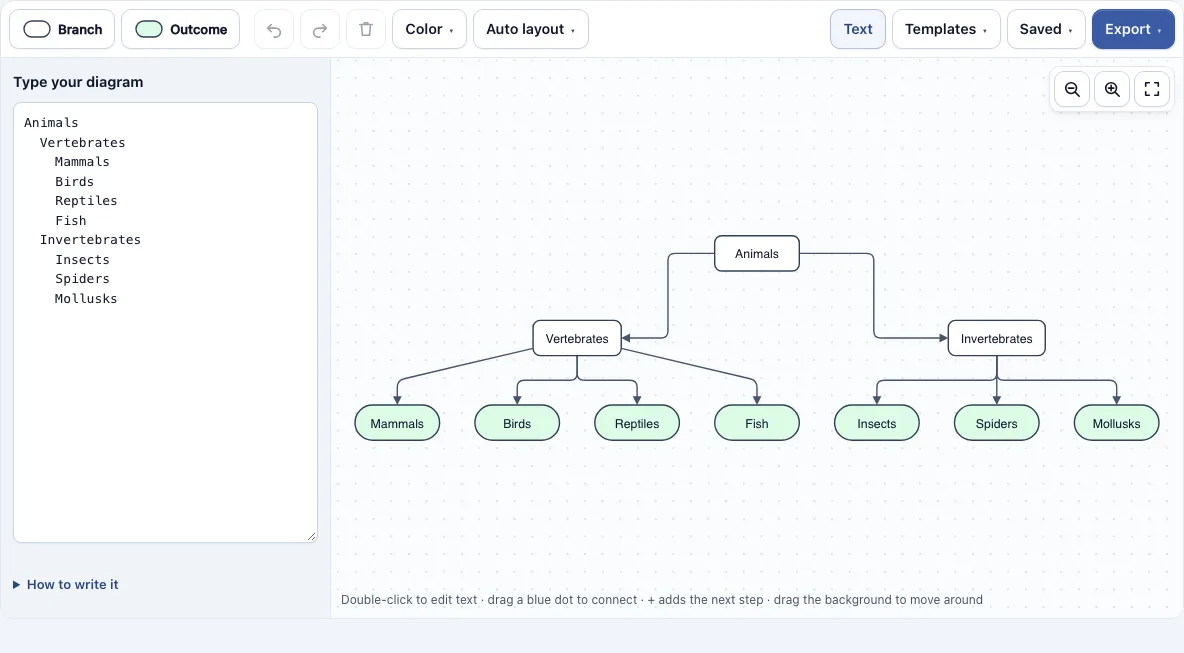Click the 'Fish' line in text editor
The width and height of the screenshot is (1184, 653).
click(x=70, y=220)
